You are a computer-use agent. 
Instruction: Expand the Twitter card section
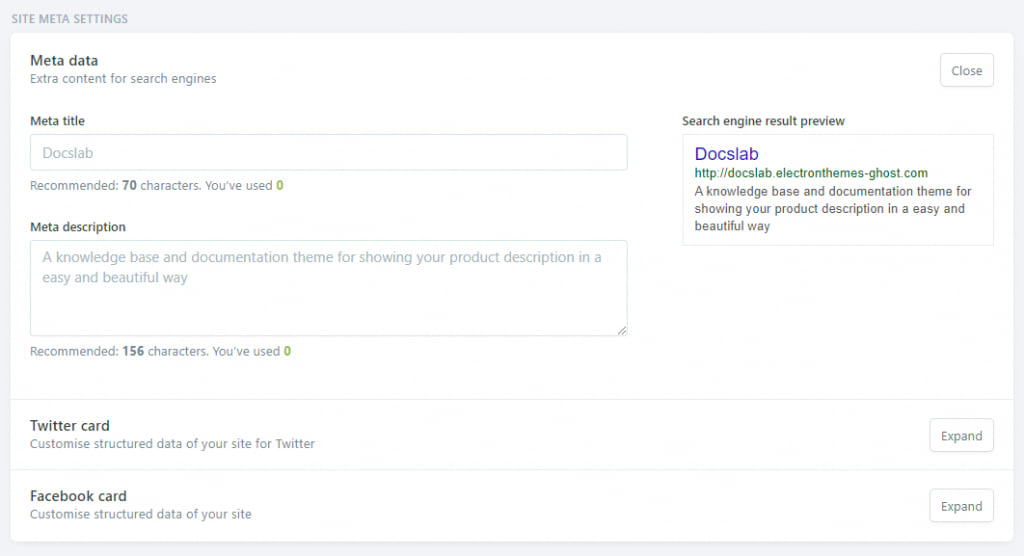[x=961, y=436]
